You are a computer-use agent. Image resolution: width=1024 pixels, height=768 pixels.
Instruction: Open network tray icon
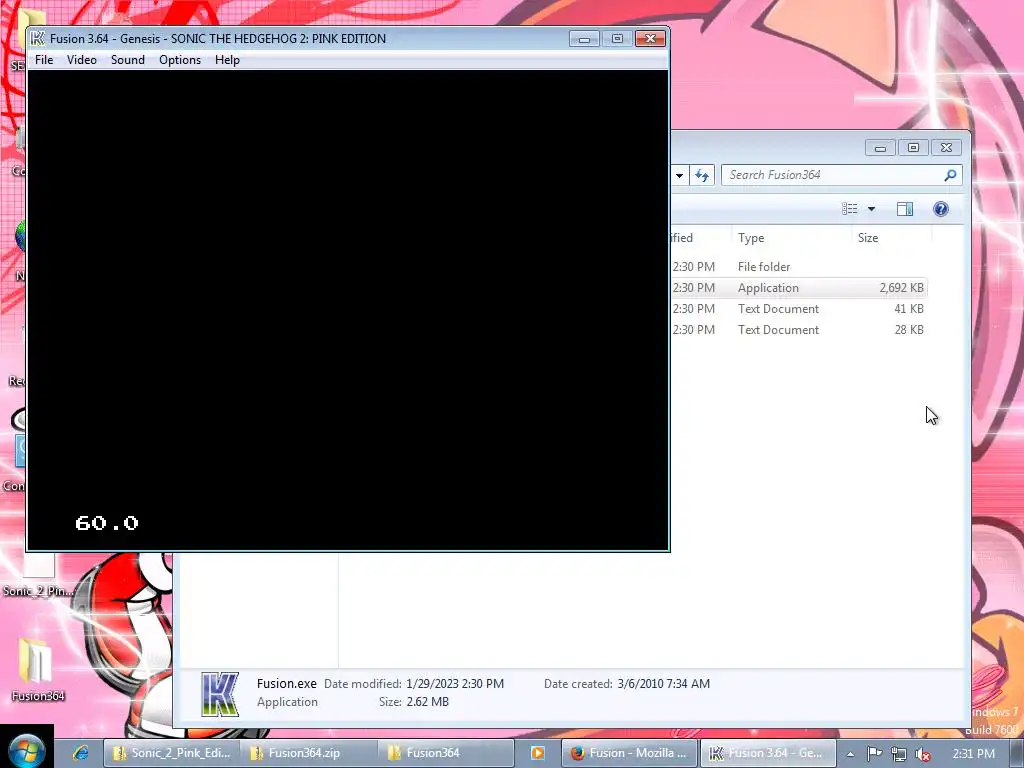pos(899,754)
